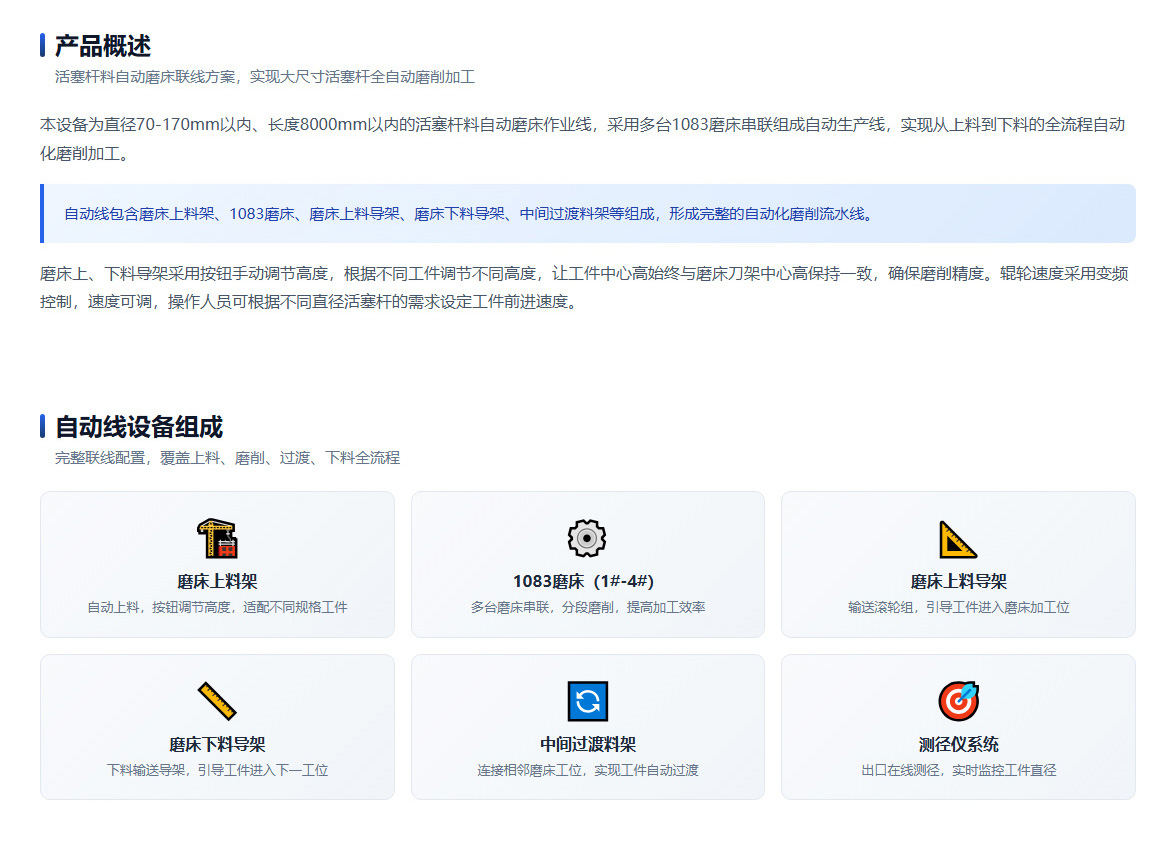
Task: Select the 1083磨床 (1#-4#) card title
Action: (584, 581)
